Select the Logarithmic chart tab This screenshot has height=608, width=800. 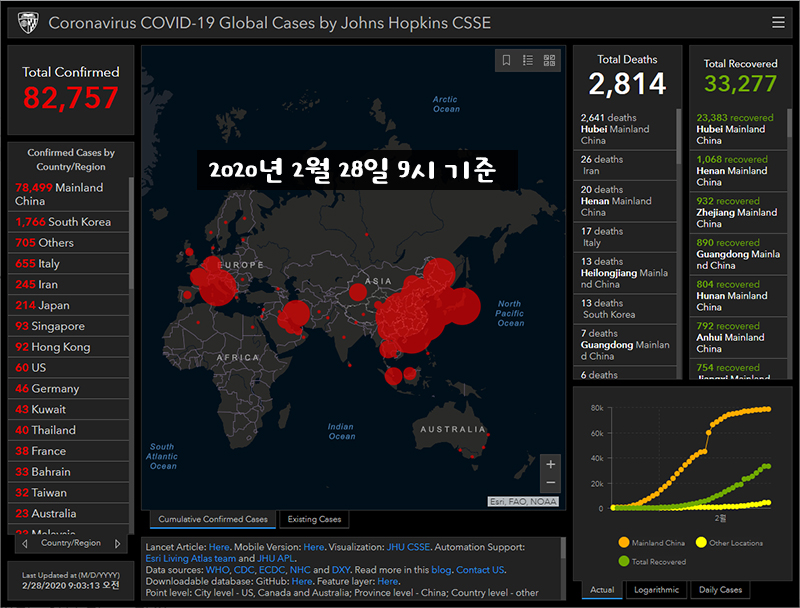tap(656, 590)
